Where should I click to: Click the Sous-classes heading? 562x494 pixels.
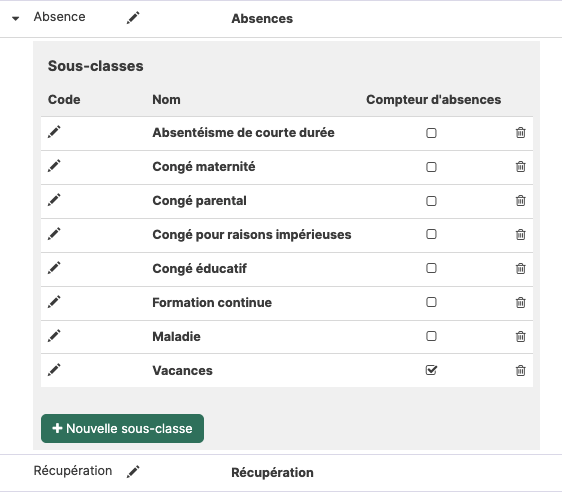point(95,66)
